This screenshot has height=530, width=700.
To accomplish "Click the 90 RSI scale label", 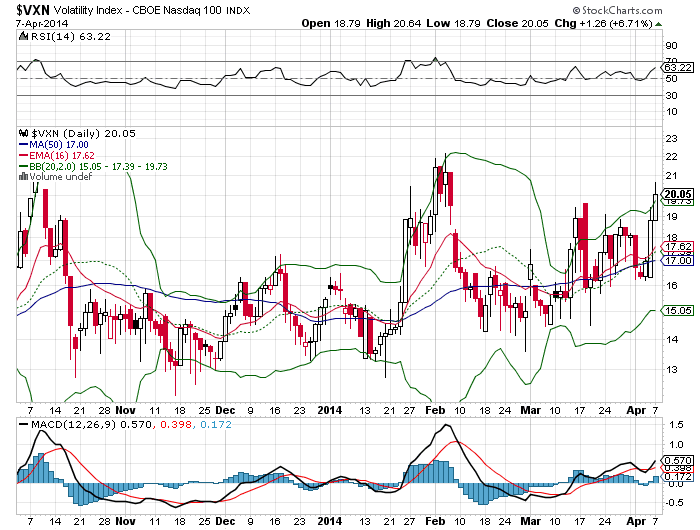I will pos(671,46).
